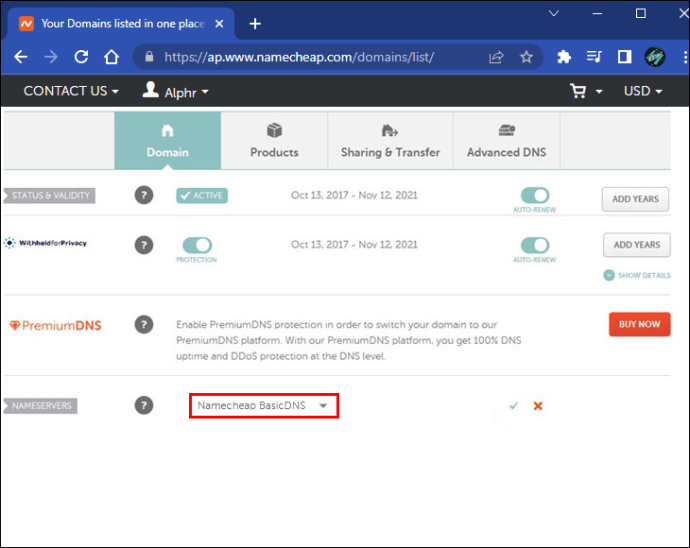Click help icon for Status & Validity
690x548 pixels.
(x=144, y=195)
